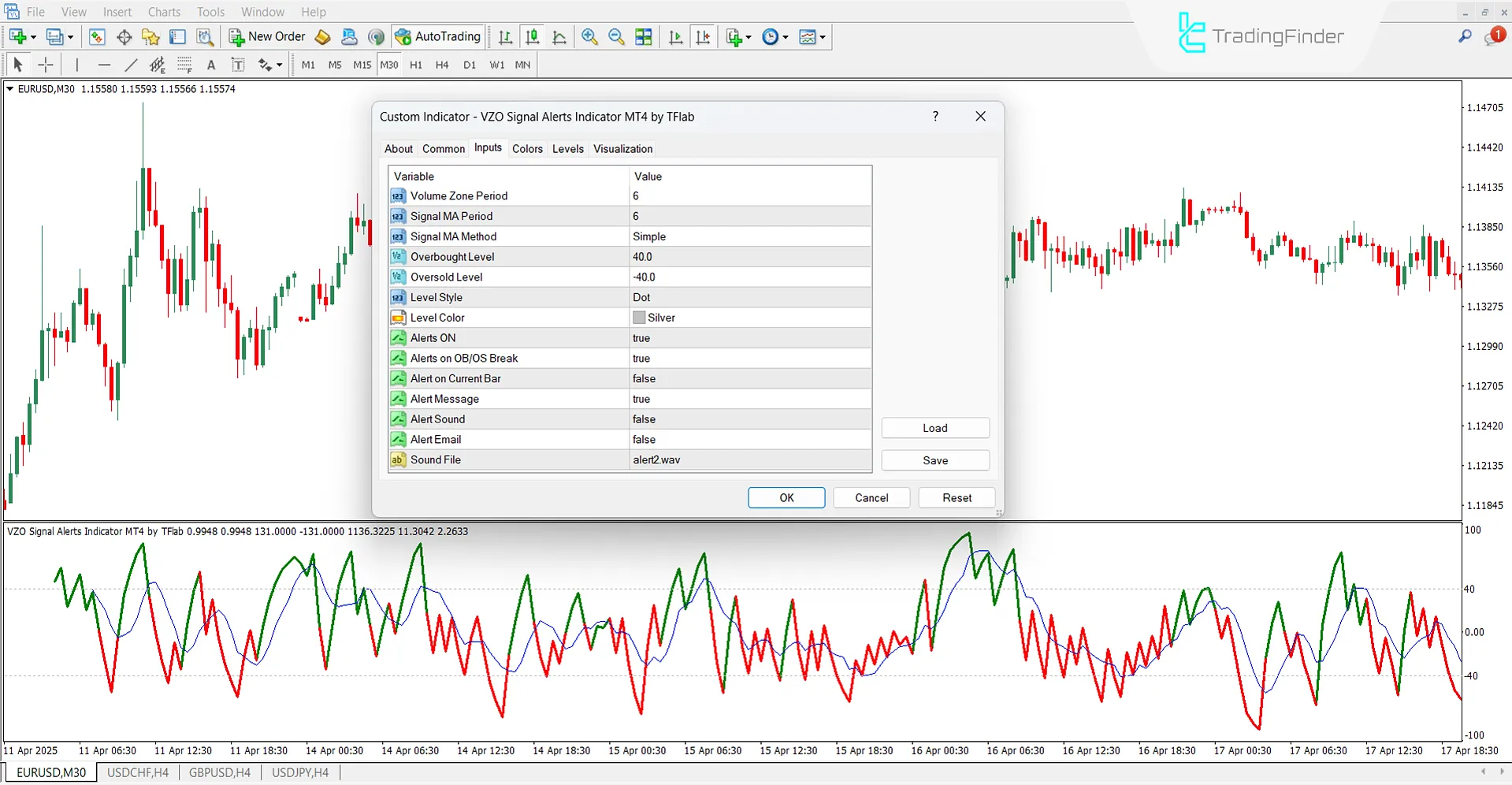Viewport: 1512px width, 785px height.
Task: Click the Reset button
Action: (957, 497)
